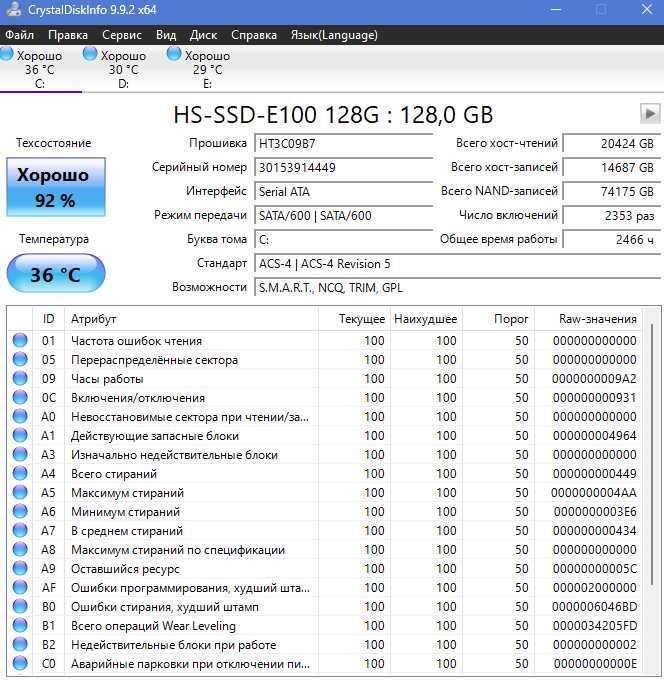Click the Стандарт field ACS-4 Revision 5

coord(457,264)
